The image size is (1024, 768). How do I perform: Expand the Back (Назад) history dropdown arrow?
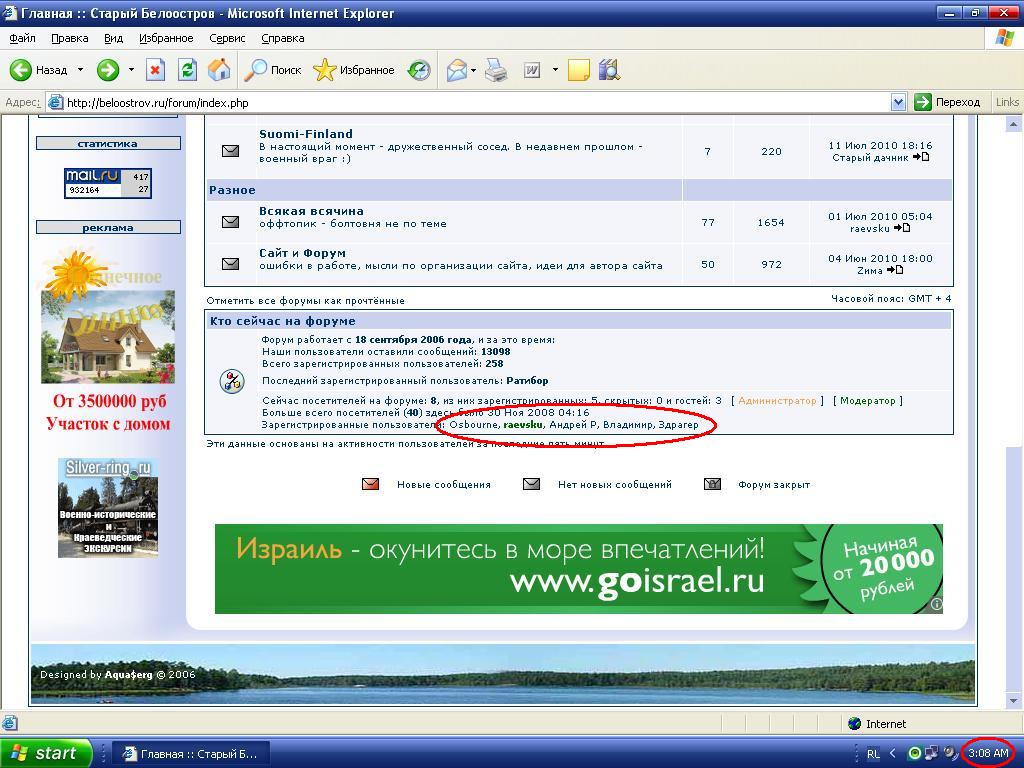[x=80, y=70]
